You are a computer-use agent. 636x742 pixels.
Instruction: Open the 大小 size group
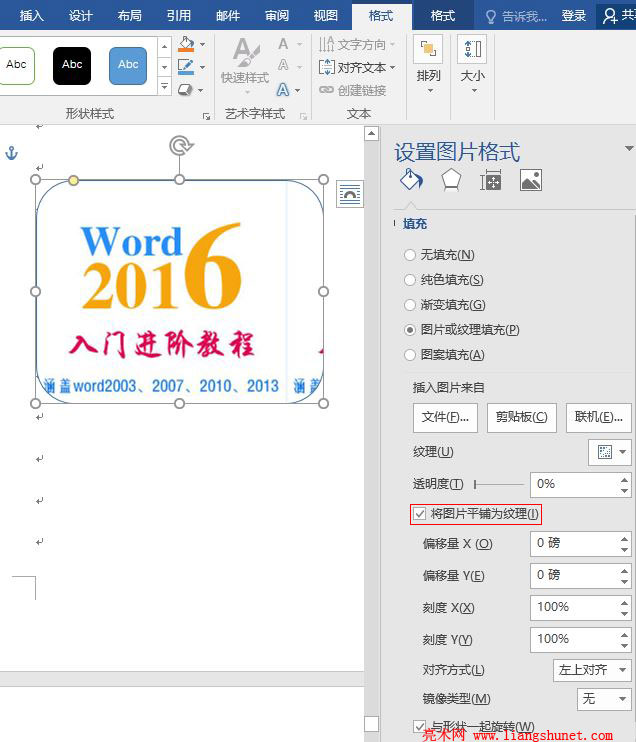(472, 65)
